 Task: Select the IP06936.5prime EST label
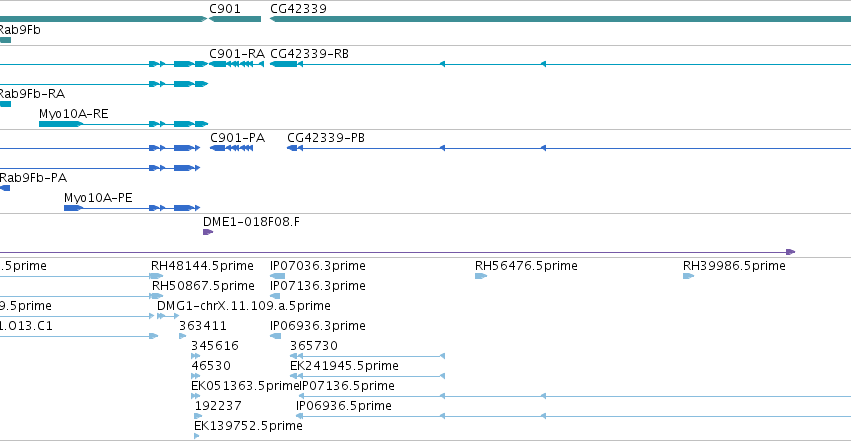coord(344,406)
